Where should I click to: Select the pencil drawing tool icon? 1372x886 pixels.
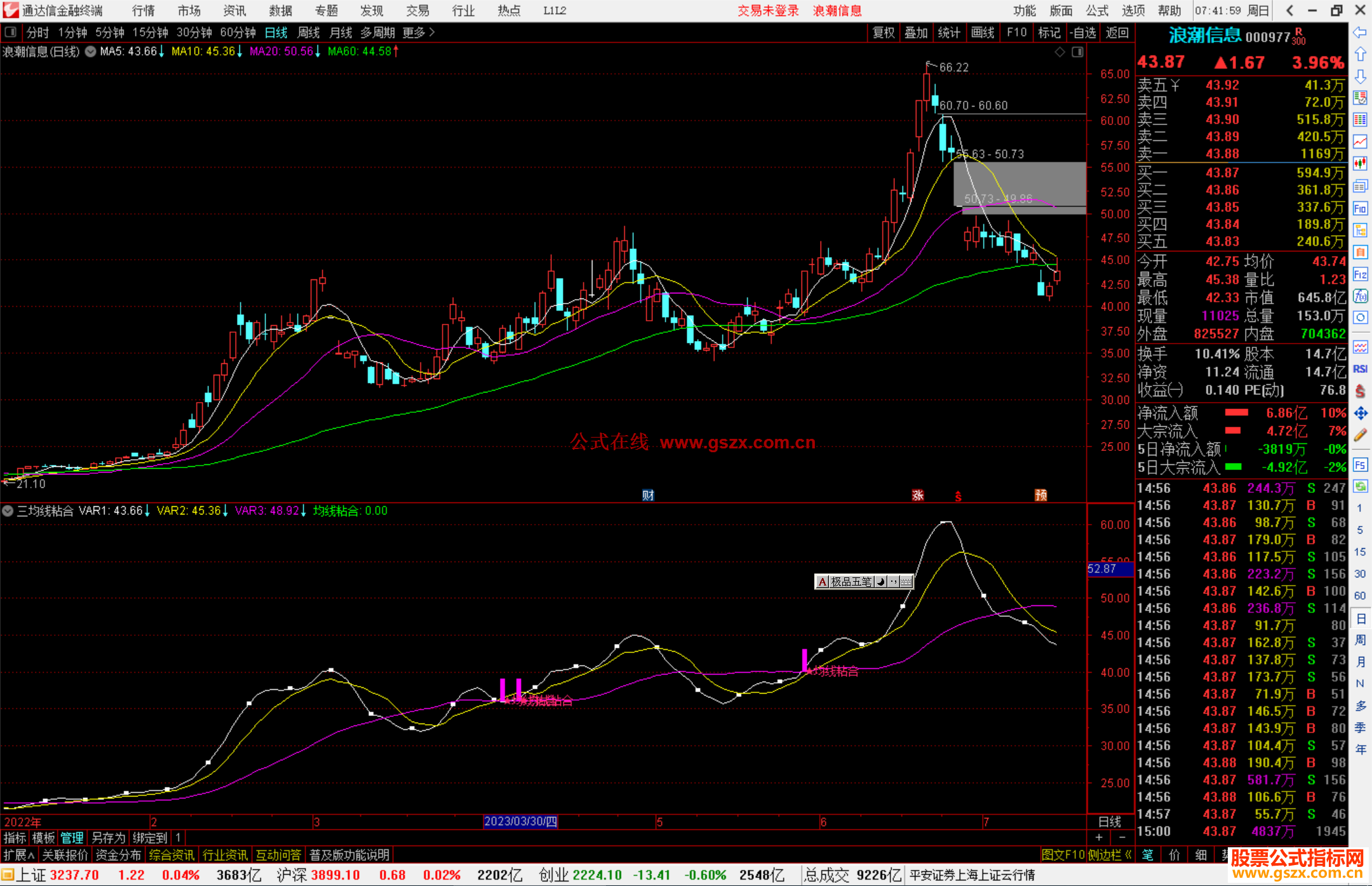pyautogui.click(x=1360, y=435)
